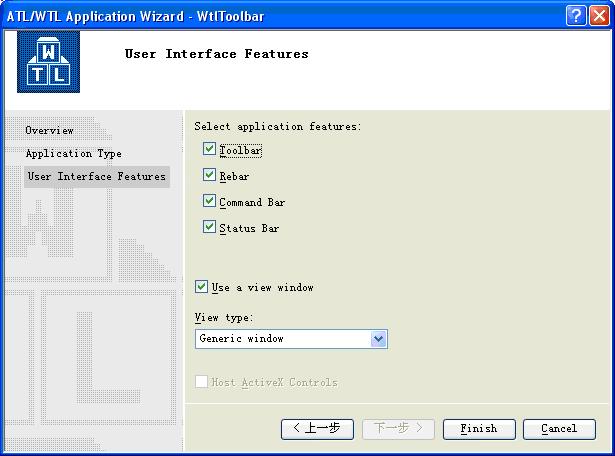This screenshot has width=615, height=456.
Task: Close the Application Wizard window
Action: pos(599,16)
